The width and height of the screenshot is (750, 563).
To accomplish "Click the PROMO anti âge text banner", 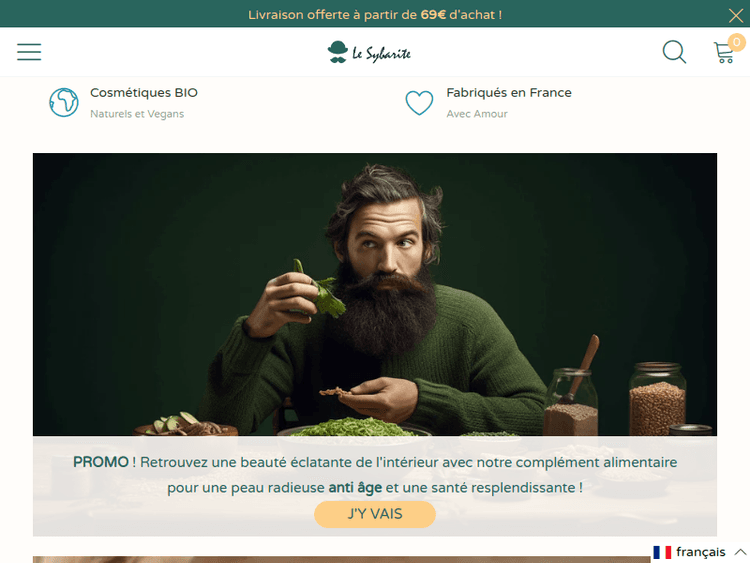I will pos(375,475).
